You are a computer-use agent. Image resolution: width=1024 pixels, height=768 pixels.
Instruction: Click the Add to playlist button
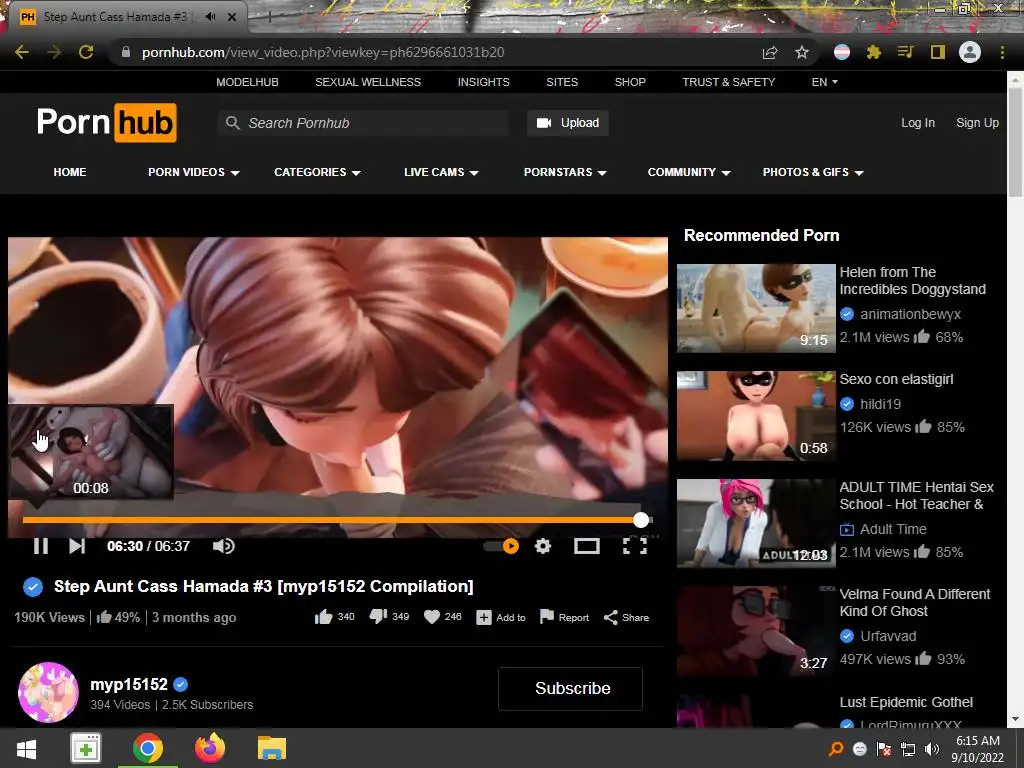click(501, 617)
